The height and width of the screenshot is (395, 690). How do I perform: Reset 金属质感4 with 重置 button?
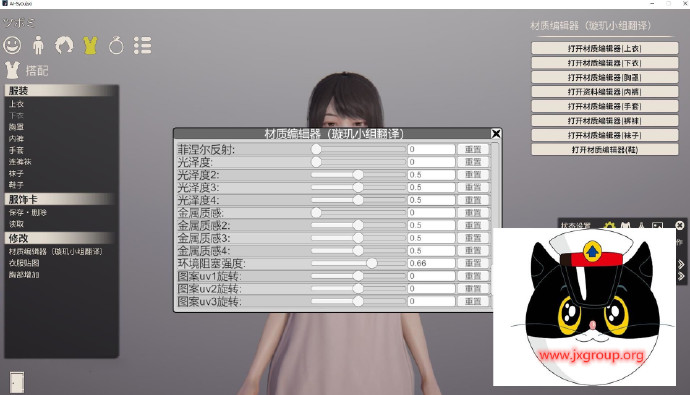pyautogui.click(x=473, y=251)
